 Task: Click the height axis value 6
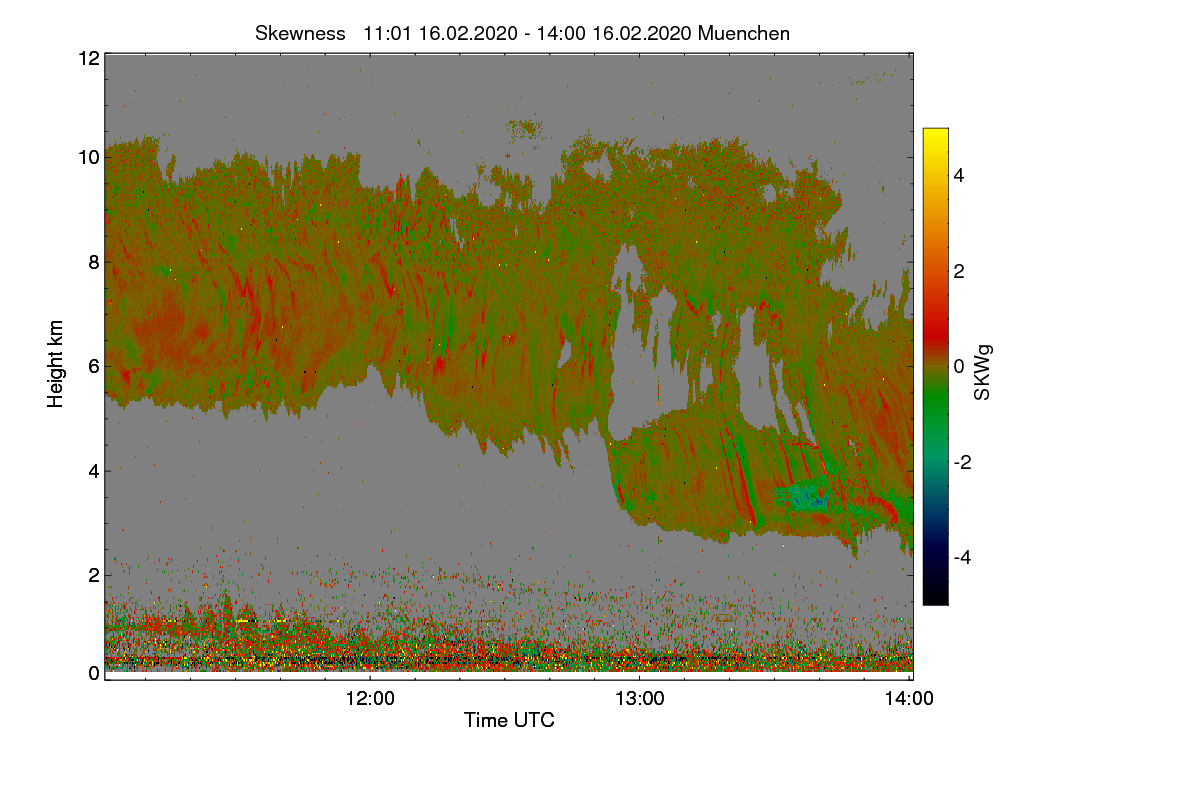(93, 366)
